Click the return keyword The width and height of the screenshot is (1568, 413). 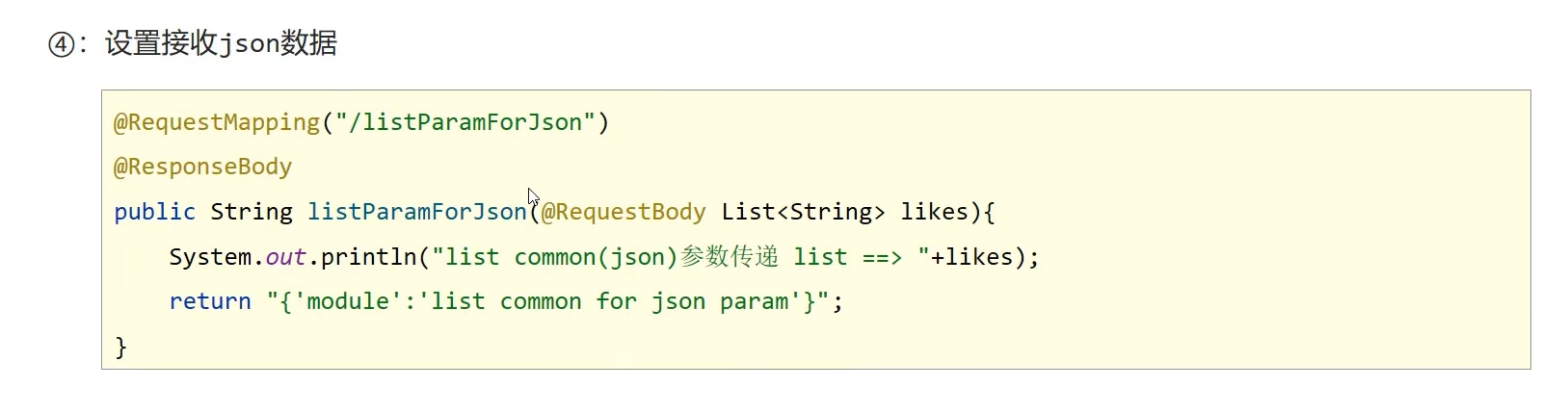click(x=210, y=301)
